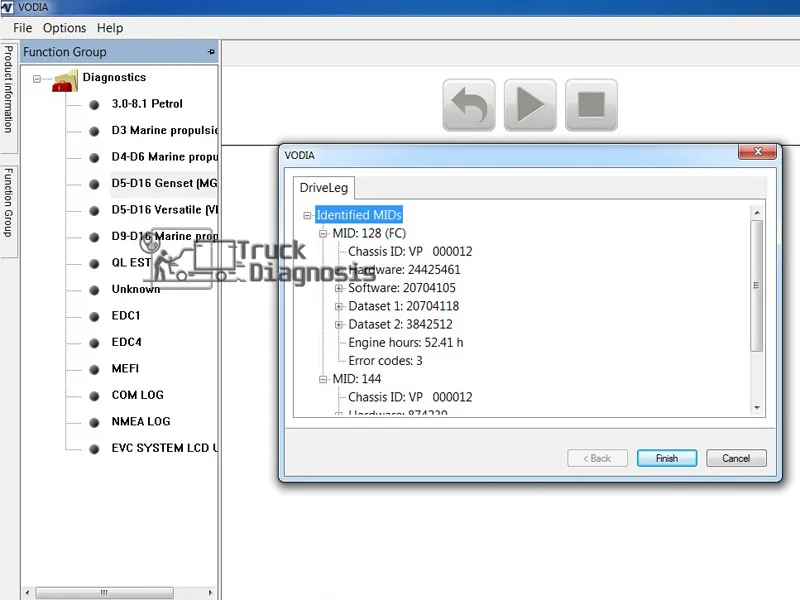Open the Options menu
This screenshot has width=800, height=600.
(64, 28)
